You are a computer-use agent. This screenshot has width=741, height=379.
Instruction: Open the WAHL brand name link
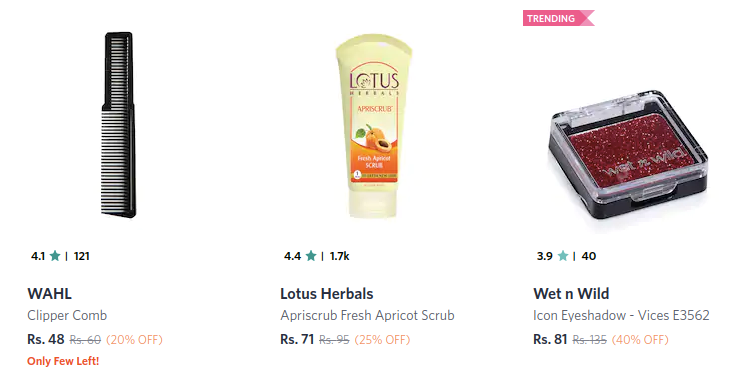pyautogui.click(x=50, y=294)
